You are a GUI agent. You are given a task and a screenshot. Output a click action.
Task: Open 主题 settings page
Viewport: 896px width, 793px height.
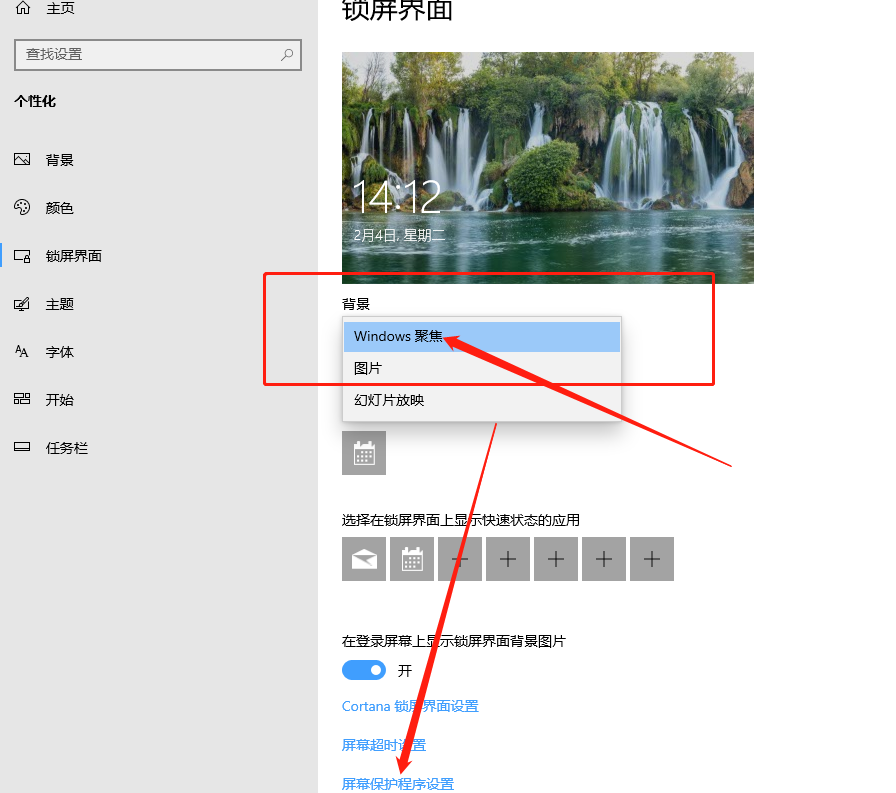59,304
